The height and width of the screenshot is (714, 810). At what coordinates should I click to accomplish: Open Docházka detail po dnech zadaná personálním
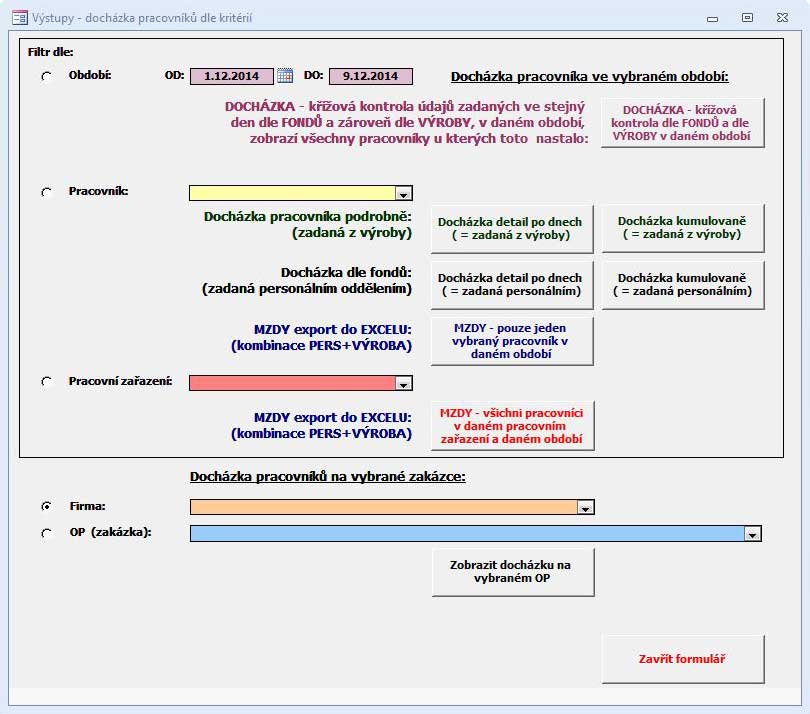511,285
